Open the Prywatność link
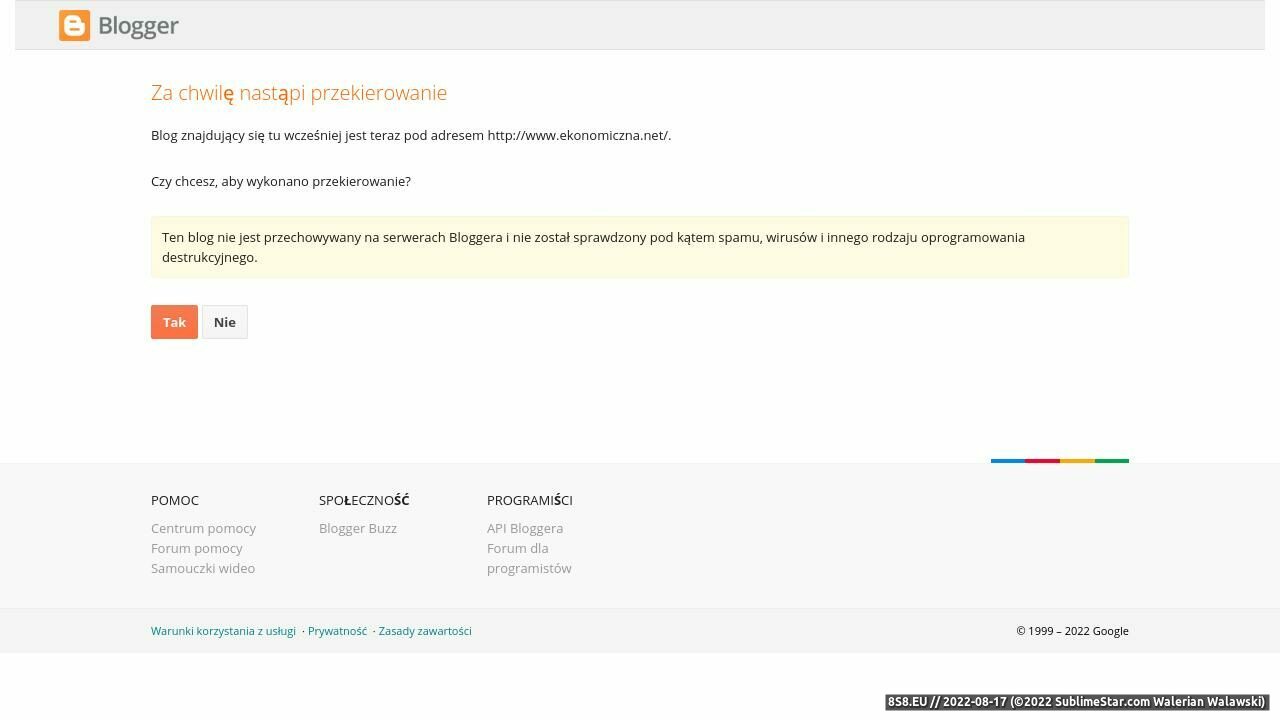 click(x=338, y=631)
